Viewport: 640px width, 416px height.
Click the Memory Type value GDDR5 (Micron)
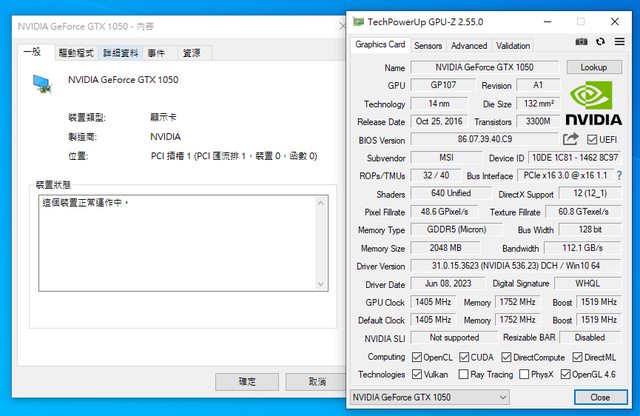coord(456,229)
